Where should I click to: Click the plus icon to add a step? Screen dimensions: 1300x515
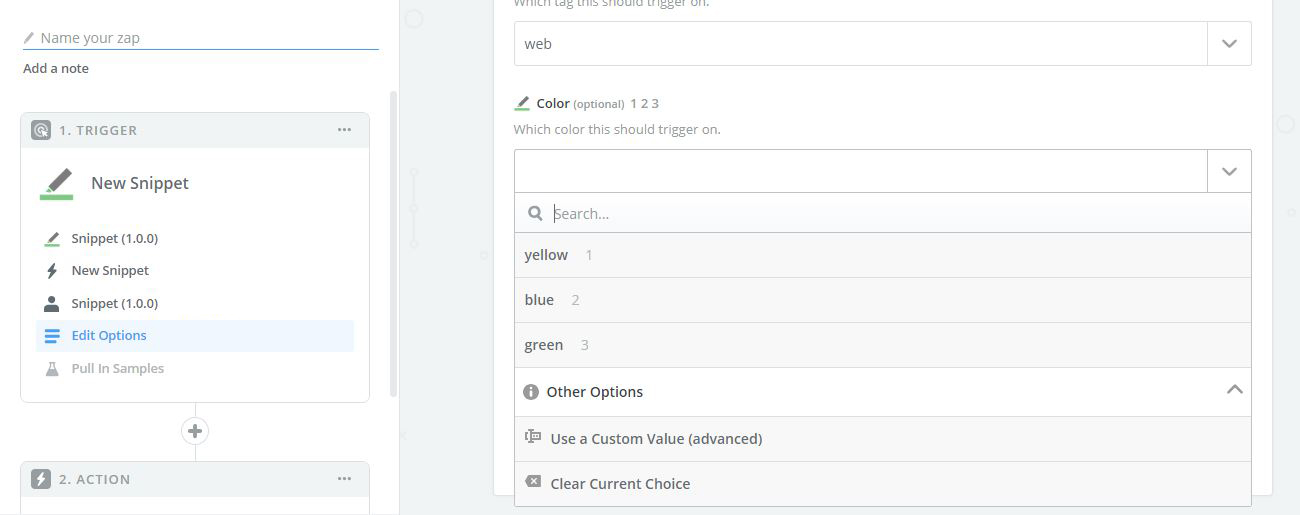pos(195,432)
